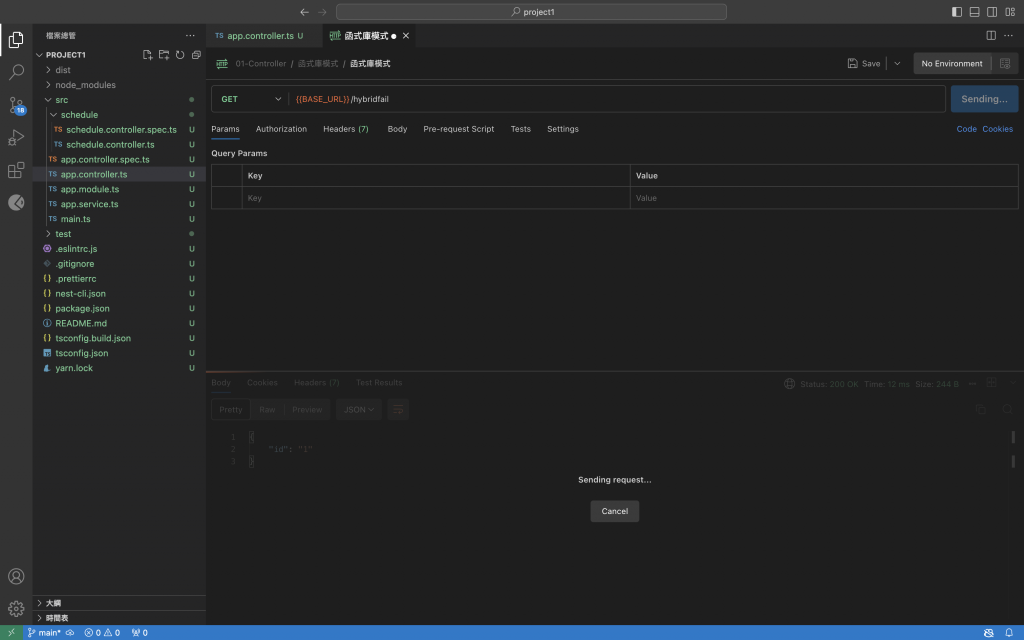Open the Explorer view in activity bar
1024x640 pixels.
(16, 40)
